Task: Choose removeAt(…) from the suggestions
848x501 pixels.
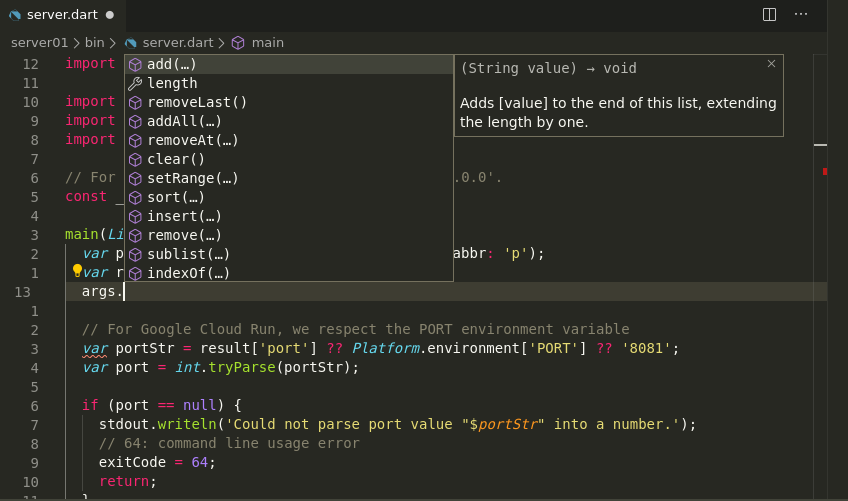Action: (x=289, y=140)
